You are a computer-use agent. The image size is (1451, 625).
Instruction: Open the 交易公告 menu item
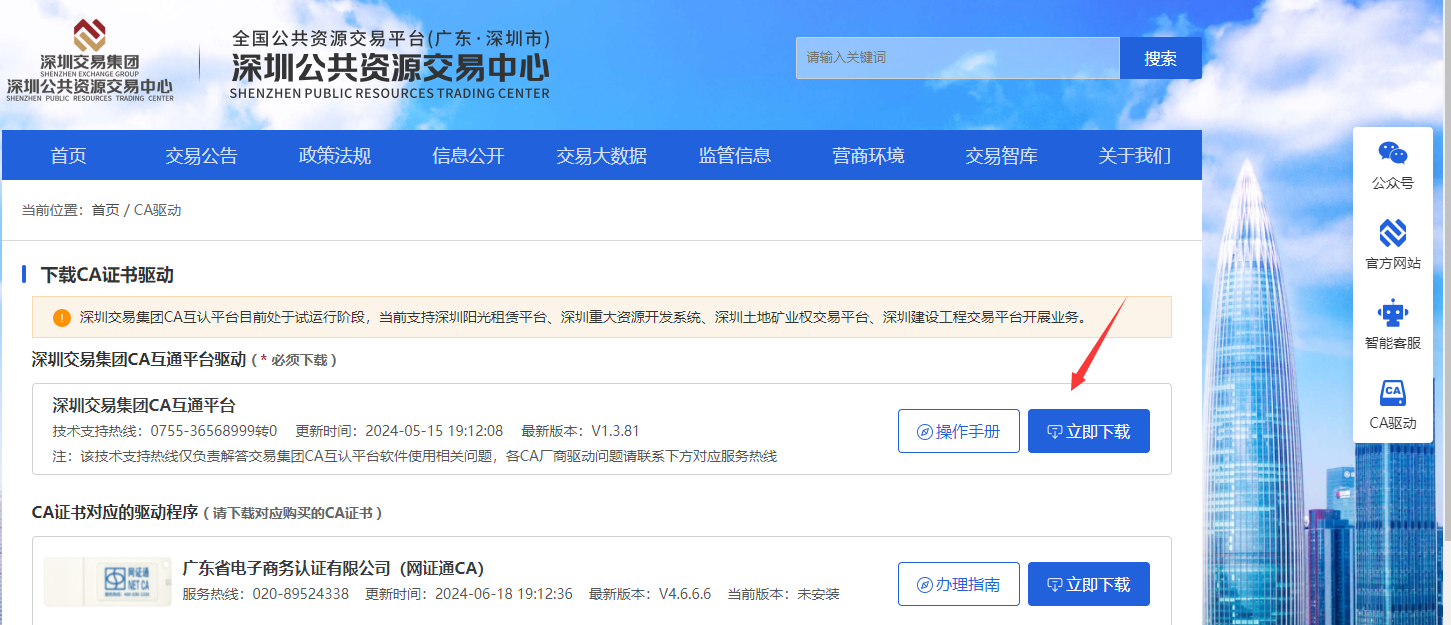(x=202, y=155)
